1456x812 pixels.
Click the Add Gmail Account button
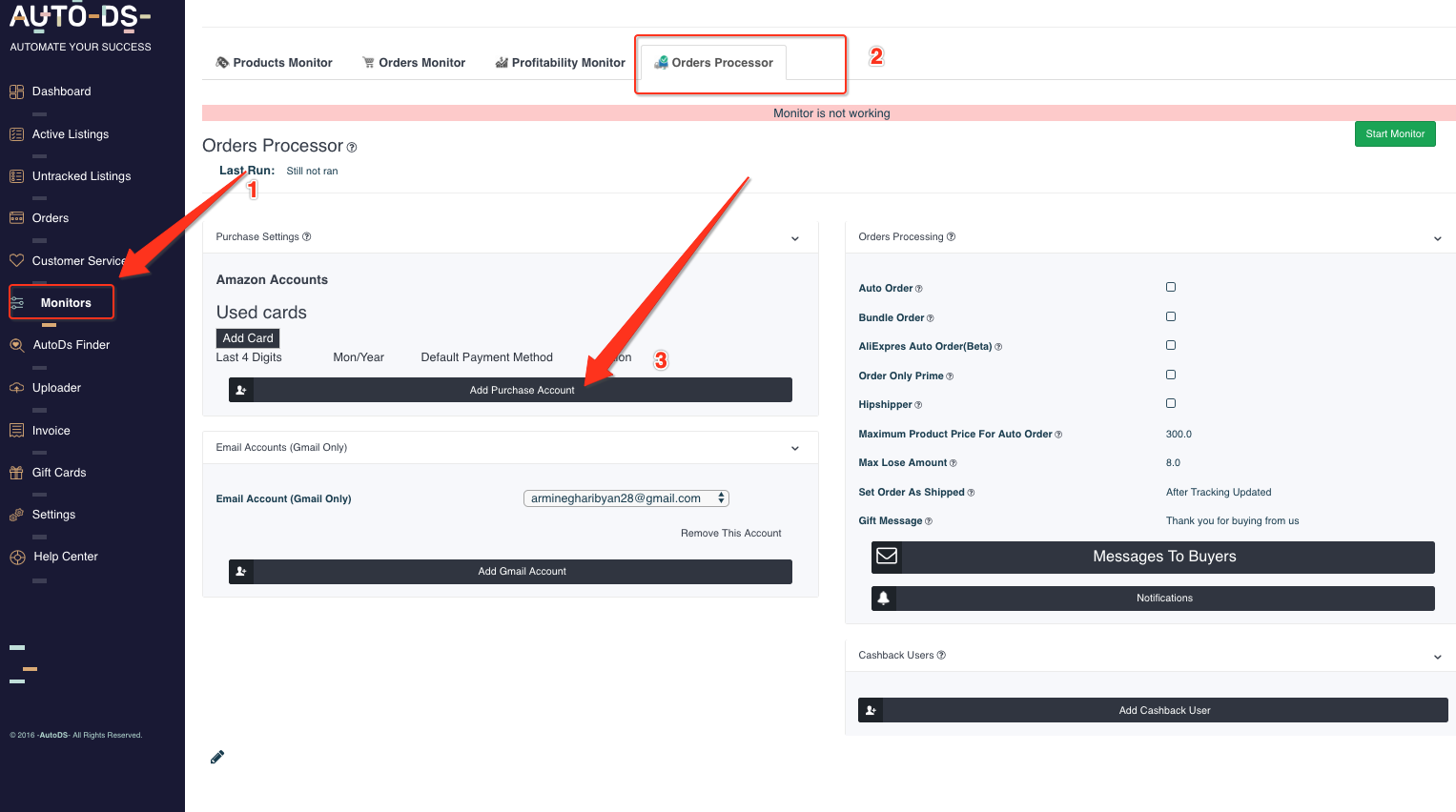510,572
